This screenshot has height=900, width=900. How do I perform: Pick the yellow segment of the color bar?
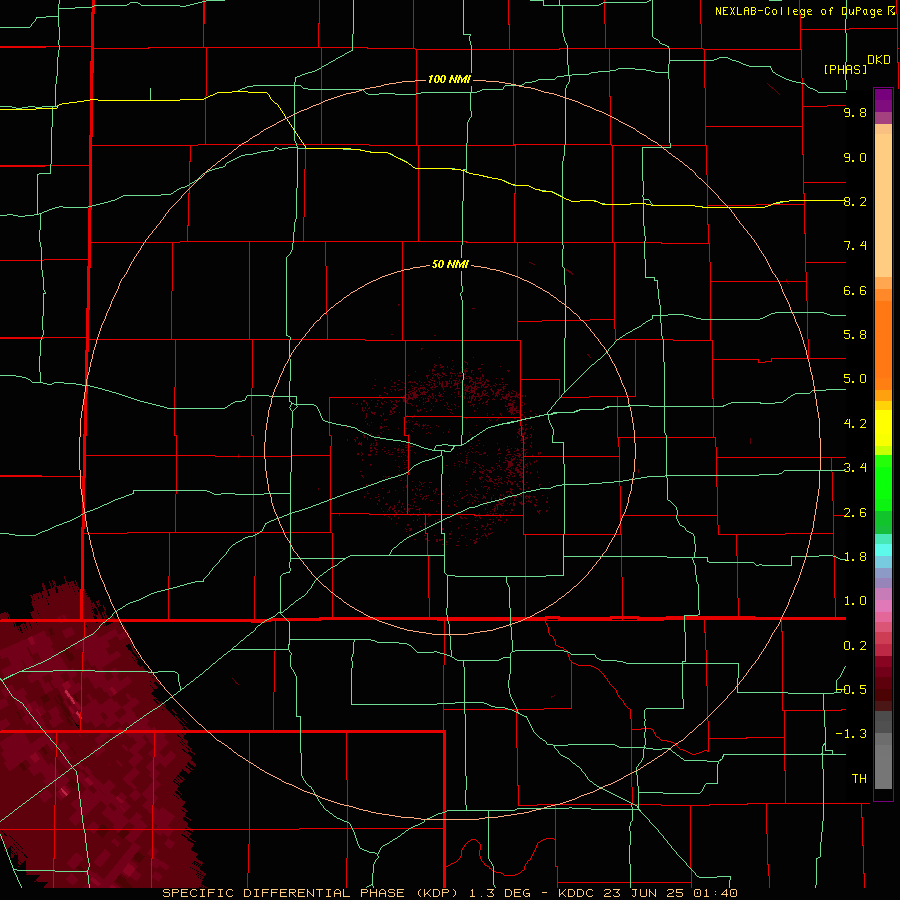[883, 428]
